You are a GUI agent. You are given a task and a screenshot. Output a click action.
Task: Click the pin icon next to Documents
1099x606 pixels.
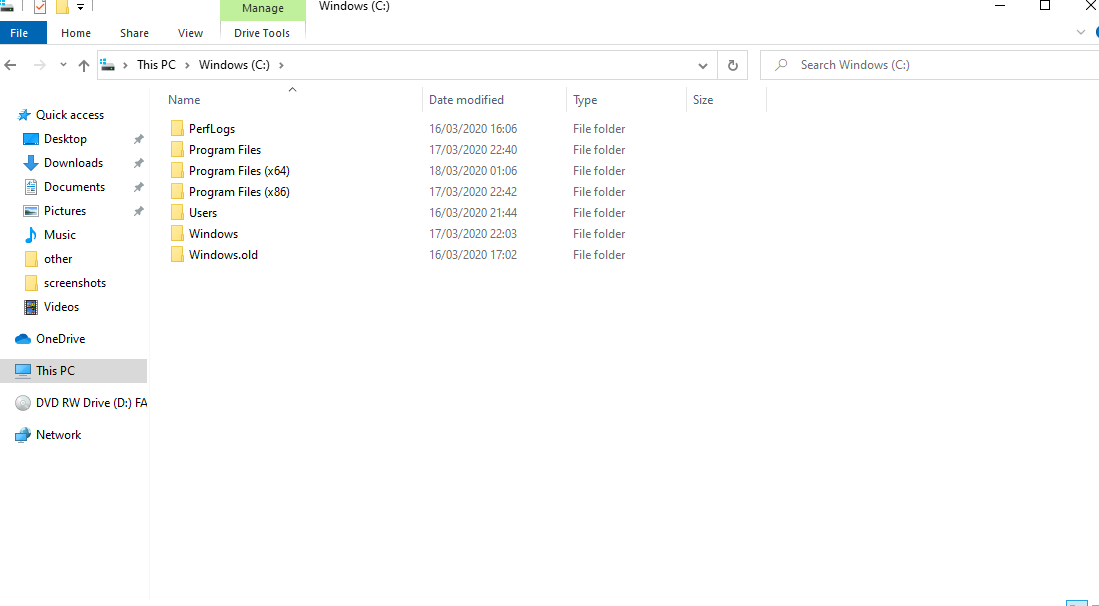(139, 187)
